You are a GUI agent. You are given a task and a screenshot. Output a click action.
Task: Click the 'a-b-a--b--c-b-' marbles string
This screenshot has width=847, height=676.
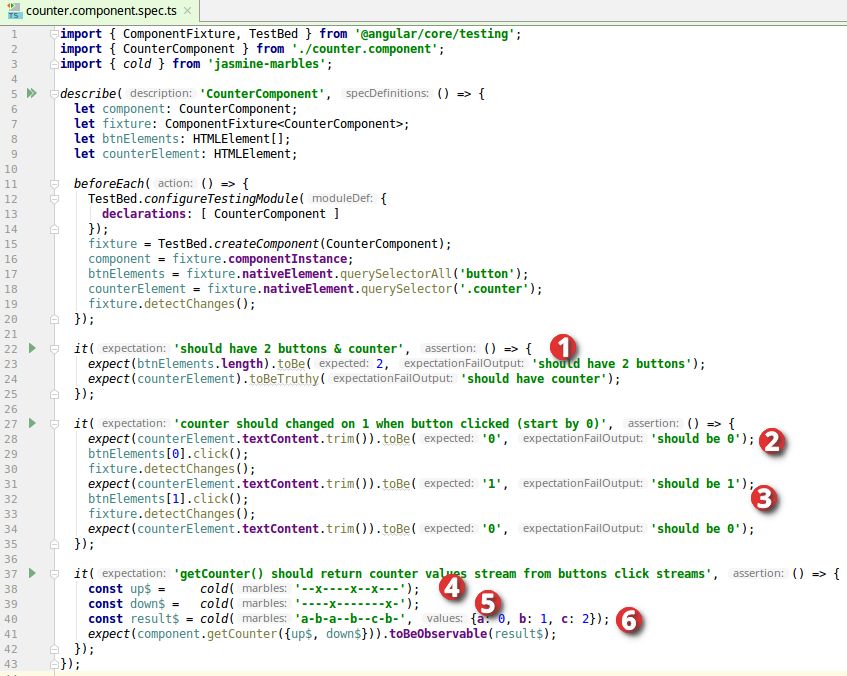pyautogui.click(x=353, y=619)
